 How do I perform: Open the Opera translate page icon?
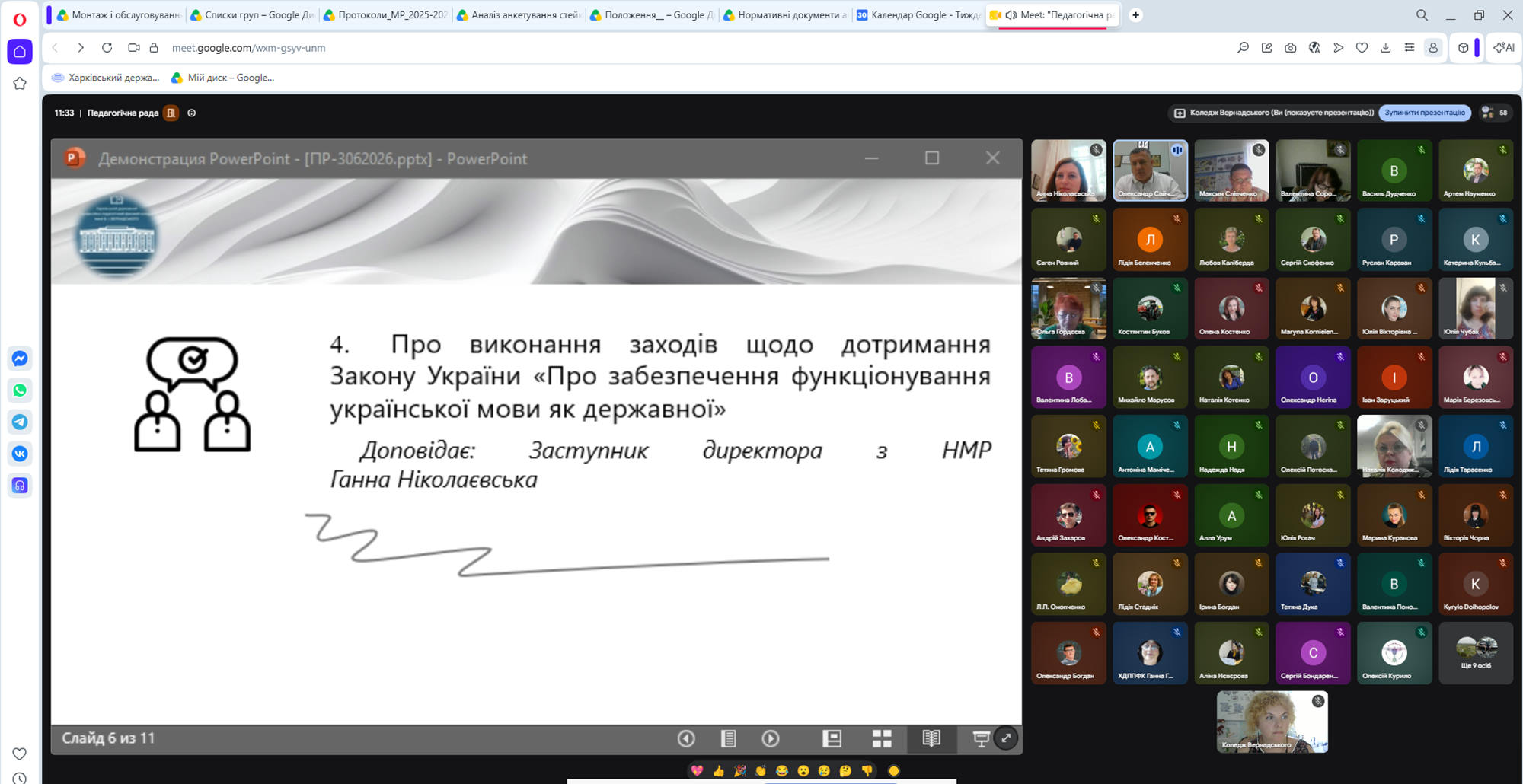pos(1314,48)
